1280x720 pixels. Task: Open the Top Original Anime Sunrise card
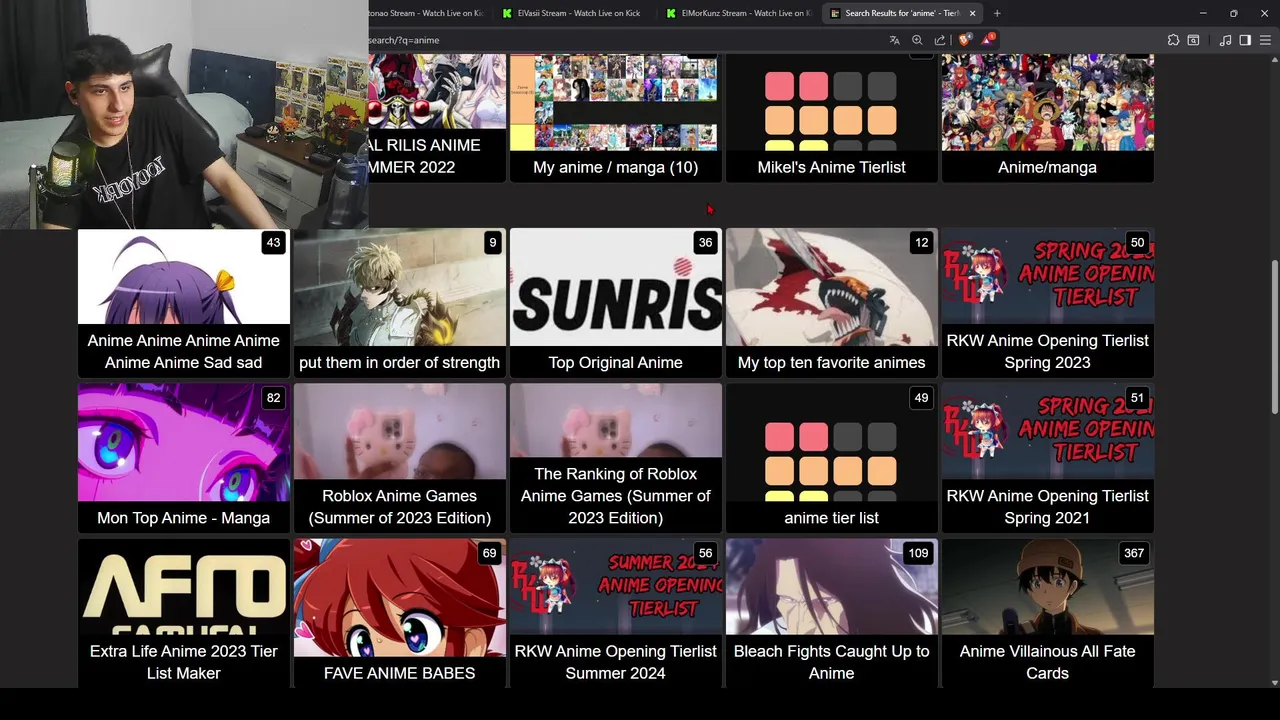(616, 303)
